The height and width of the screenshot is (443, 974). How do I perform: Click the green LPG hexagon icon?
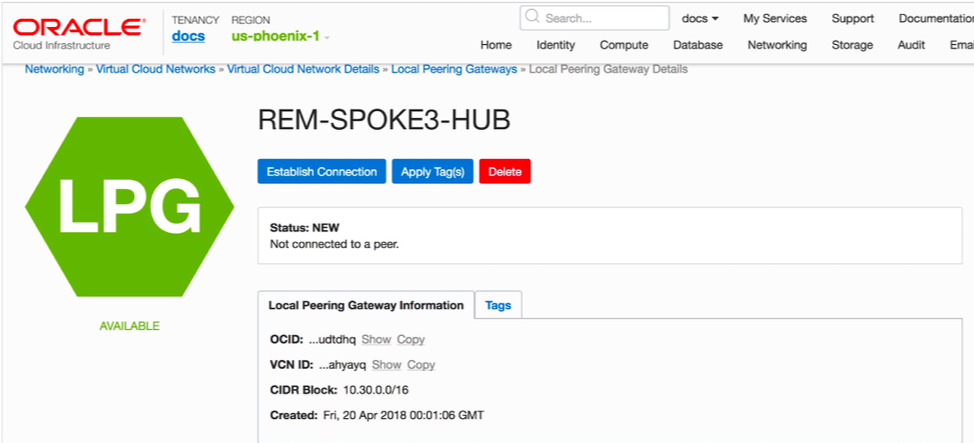(x=129, y=206)
